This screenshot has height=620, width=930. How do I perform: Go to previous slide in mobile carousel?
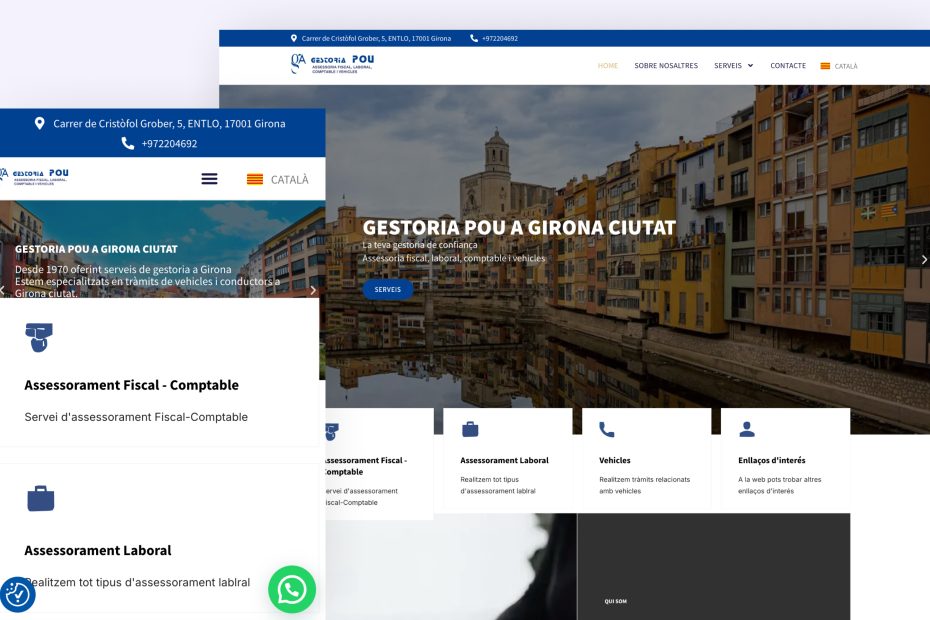tap(4, 290)
